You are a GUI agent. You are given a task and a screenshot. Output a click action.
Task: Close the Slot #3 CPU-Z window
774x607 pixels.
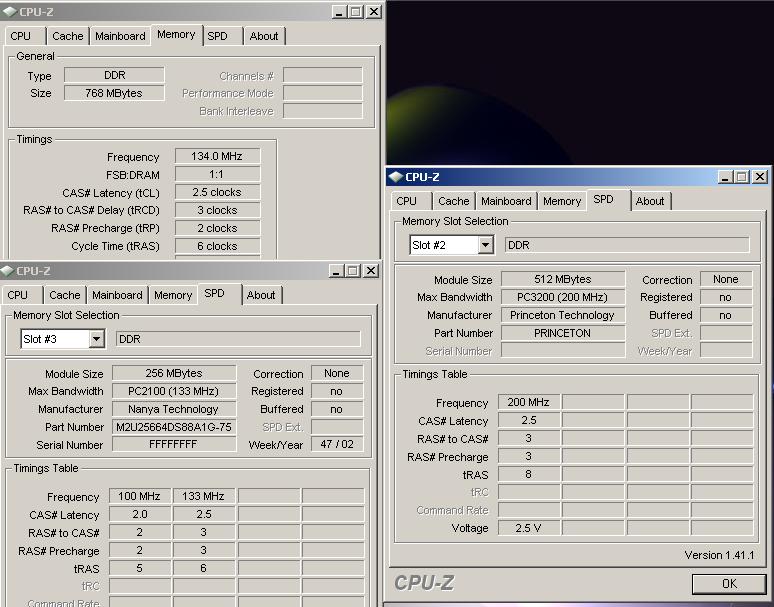(371, 270)
